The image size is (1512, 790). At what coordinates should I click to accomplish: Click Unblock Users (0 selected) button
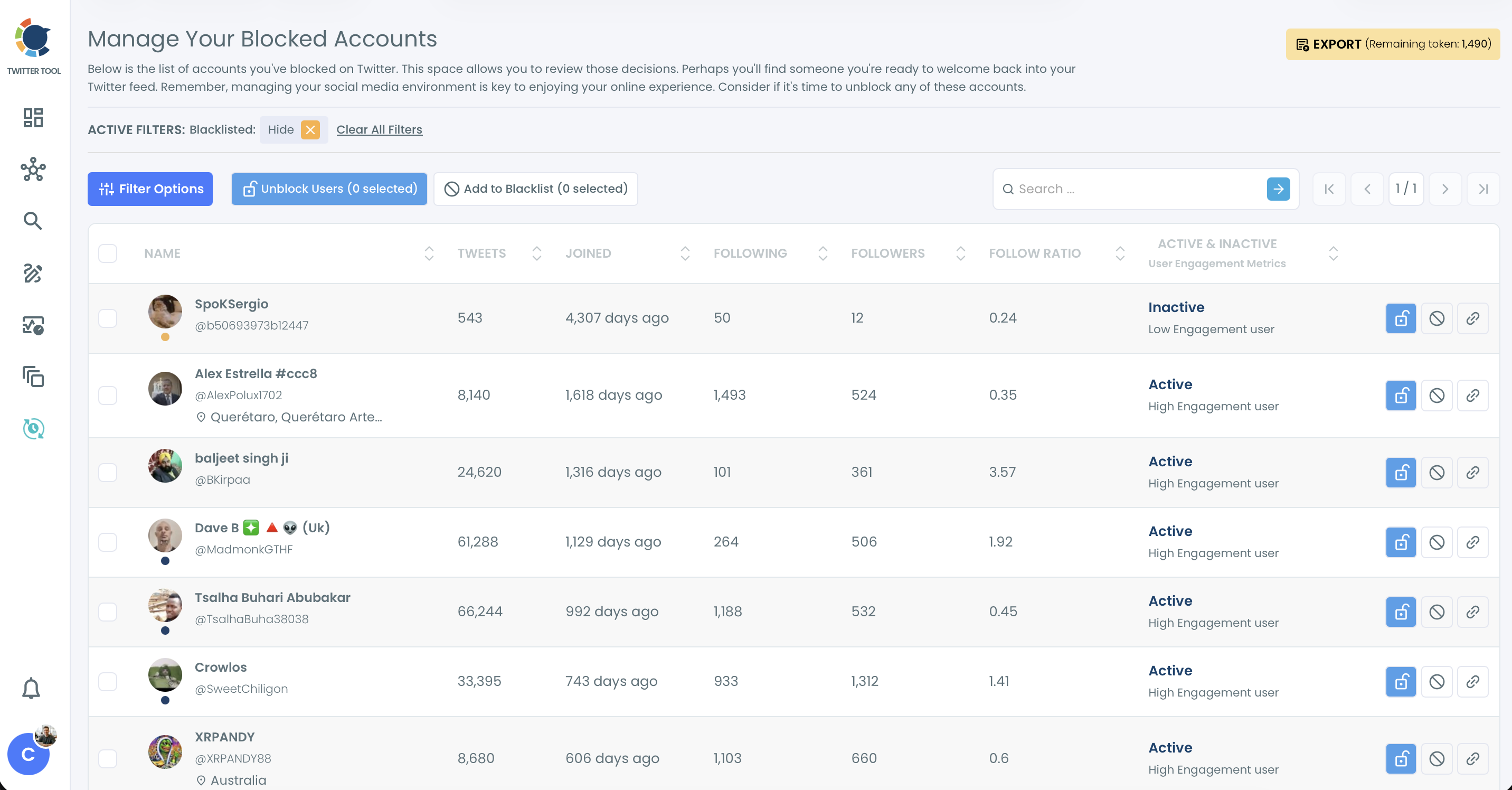pyautogui.click(x=329, y=189)
